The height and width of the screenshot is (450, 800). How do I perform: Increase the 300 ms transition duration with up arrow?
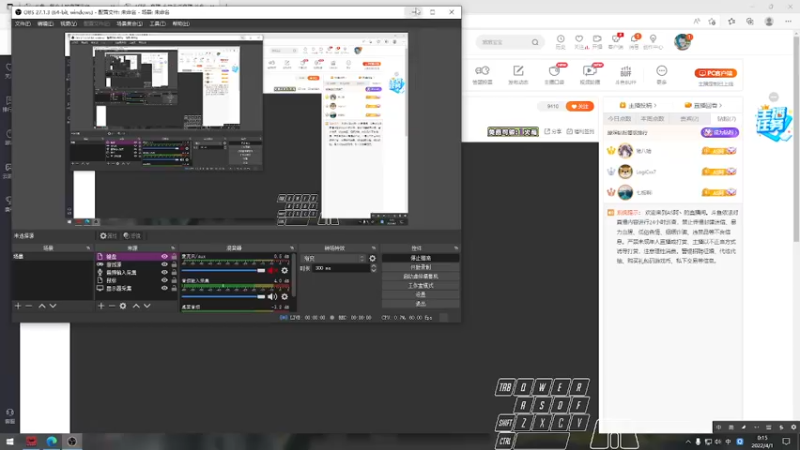(x=373, y=266)
